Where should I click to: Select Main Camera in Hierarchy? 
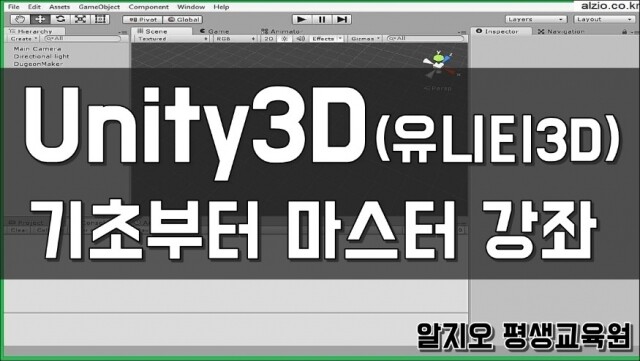pyautogui.click(x=37, y=49)
